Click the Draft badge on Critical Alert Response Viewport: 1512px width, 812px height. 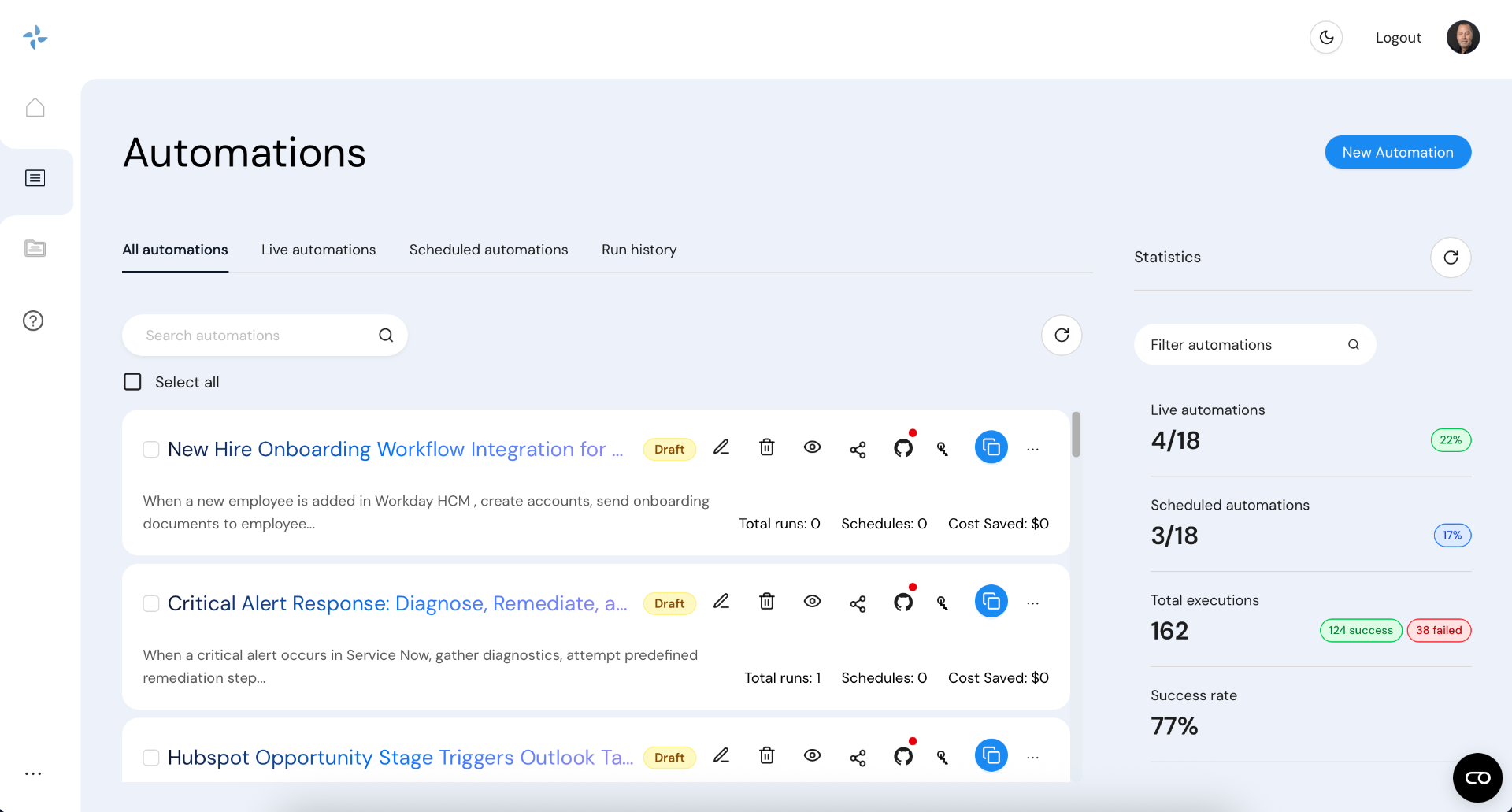click(x=669, y=604)
